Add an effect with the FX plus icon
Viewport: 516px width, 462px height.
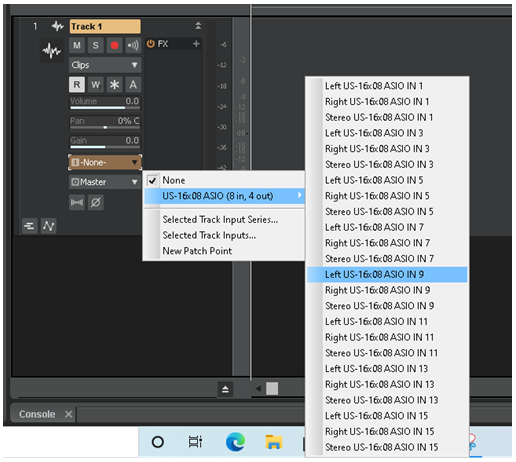click(x=196, y=44)
